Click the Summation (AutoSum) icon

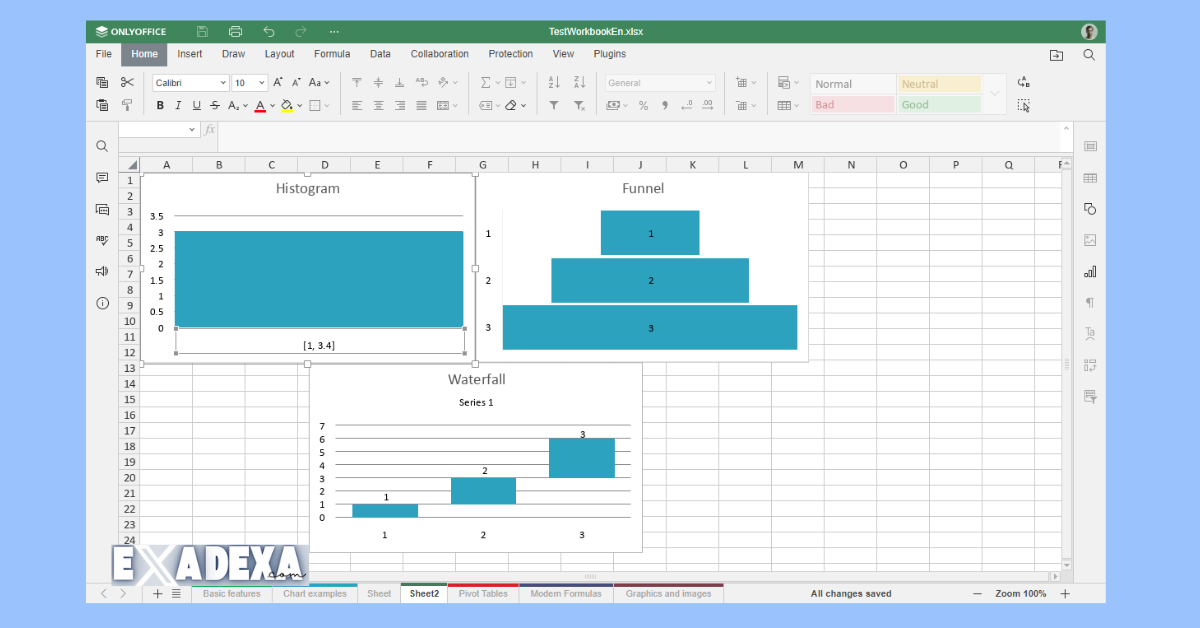click(484, 82)
